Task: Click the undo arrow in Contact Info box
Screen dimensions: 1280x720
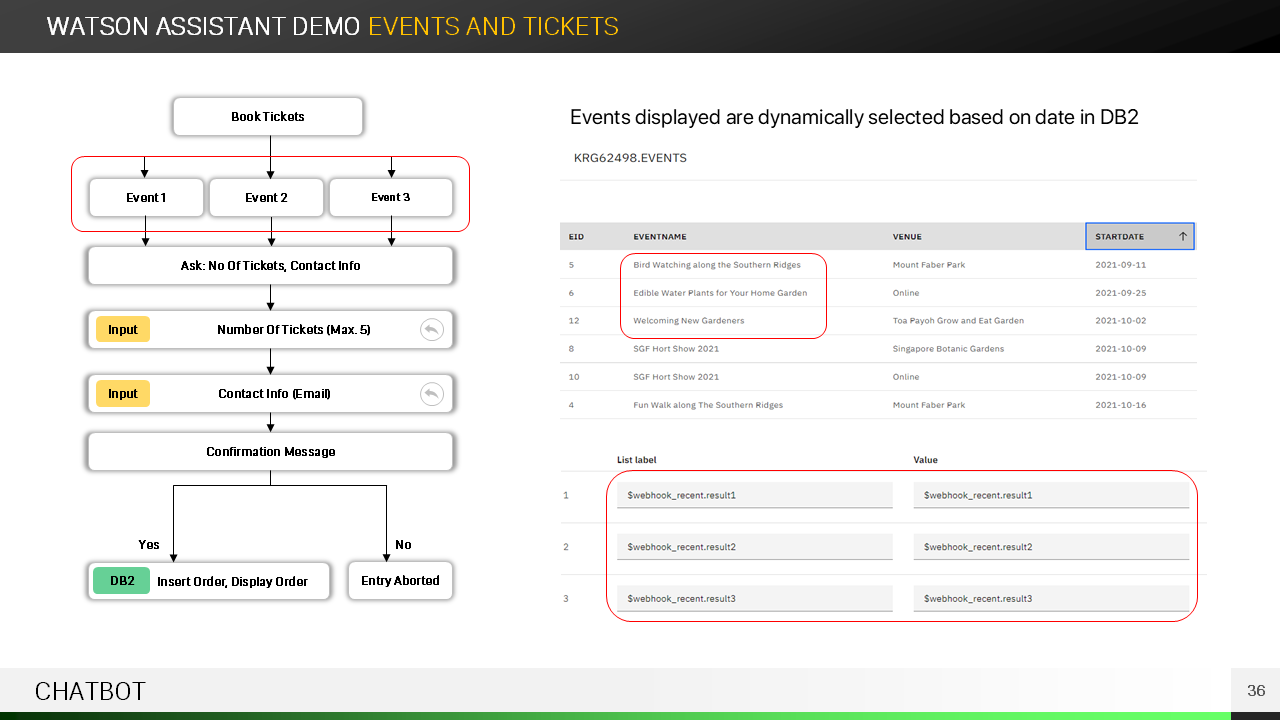Action: (x=431, y=394)
